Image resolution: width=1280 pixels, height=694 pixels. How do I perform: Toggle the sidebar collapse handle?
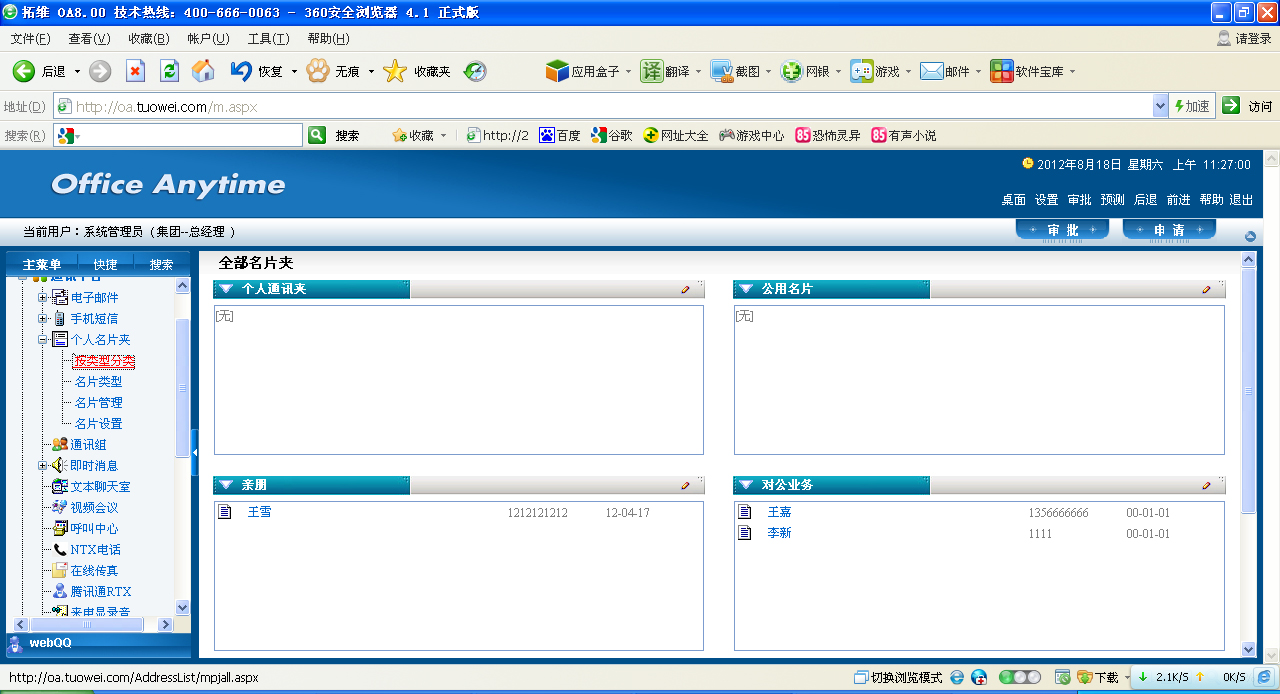coord(194,453)
